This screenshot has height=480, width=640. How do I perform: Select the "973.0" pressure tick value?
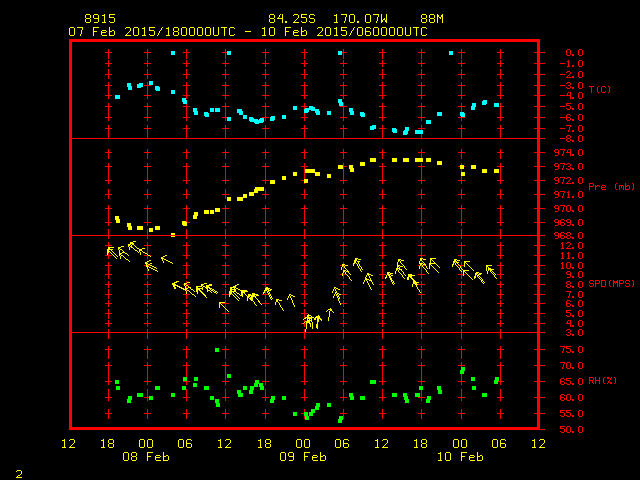coord(569,167)
